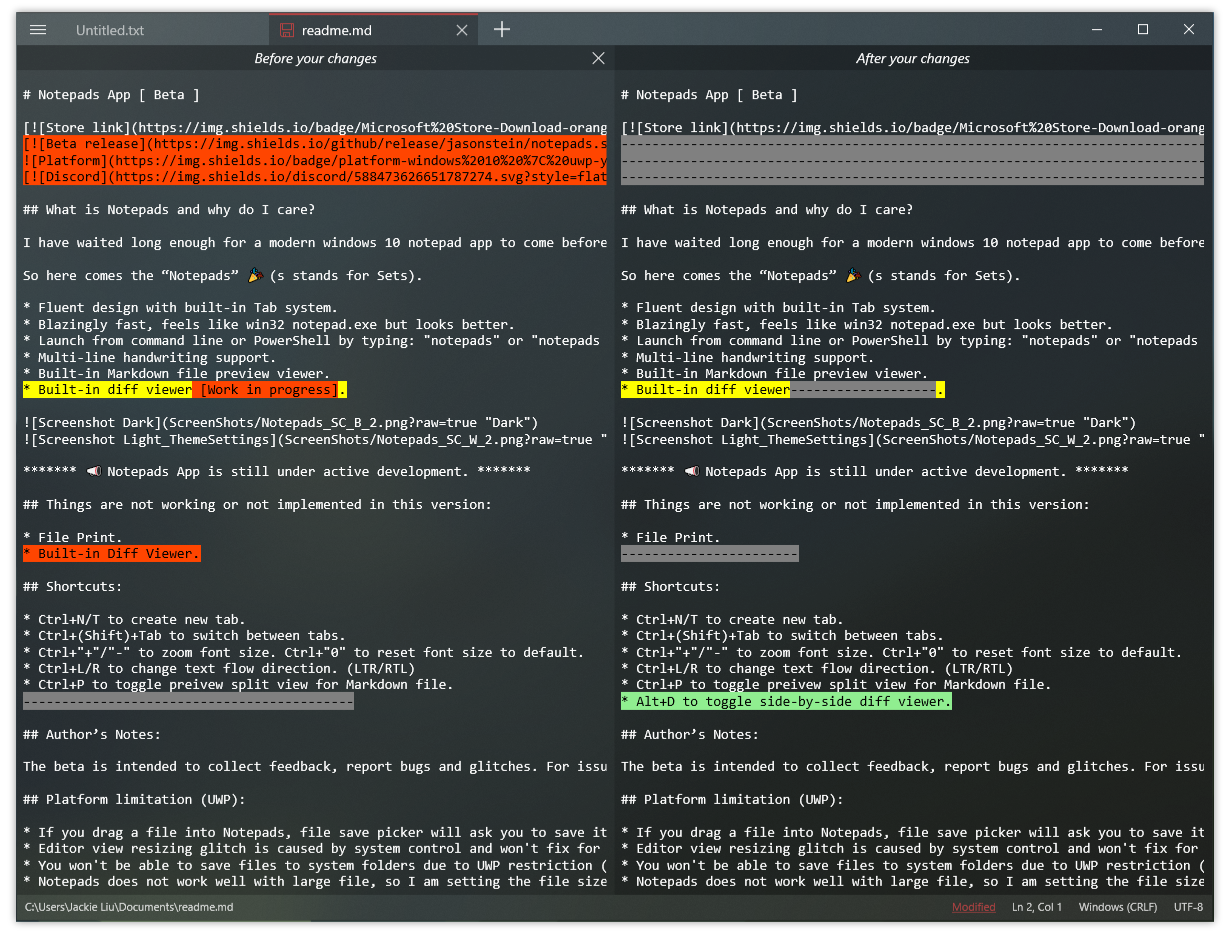Viewport: 1230px width, 934px height.
Task: Click 'Ctrl+L/R to change text flow' line in left pane
Action: [219, 668]
